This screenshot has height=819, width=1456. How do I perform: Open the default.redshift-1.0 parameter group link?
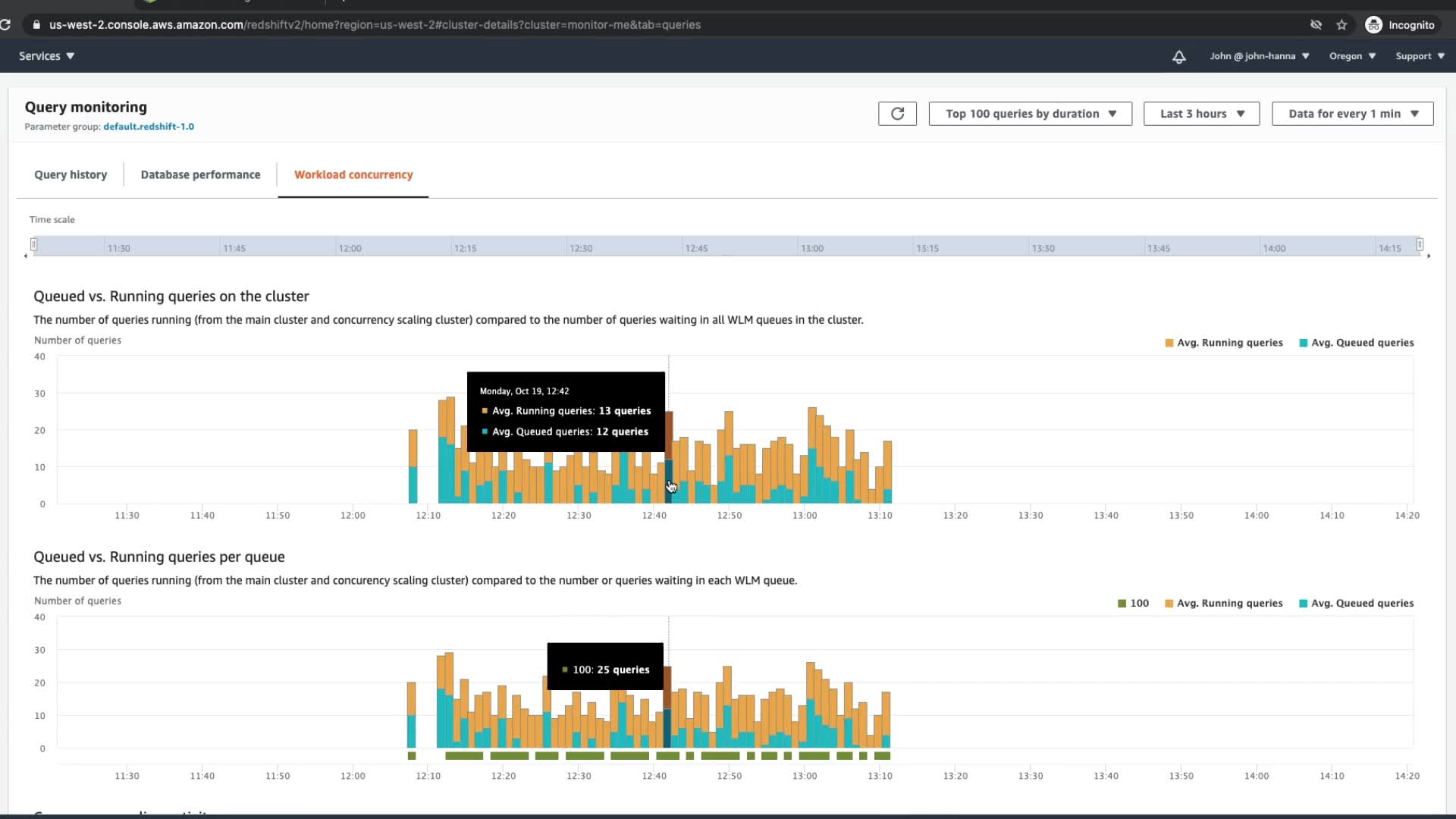click(x=149, y=127)
